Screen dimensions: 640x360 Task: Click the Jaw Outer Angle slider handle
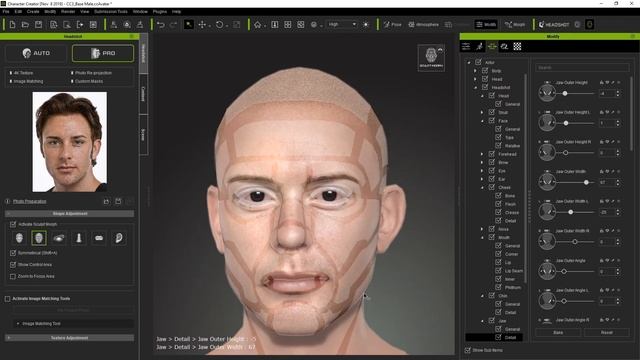[564, 271]
